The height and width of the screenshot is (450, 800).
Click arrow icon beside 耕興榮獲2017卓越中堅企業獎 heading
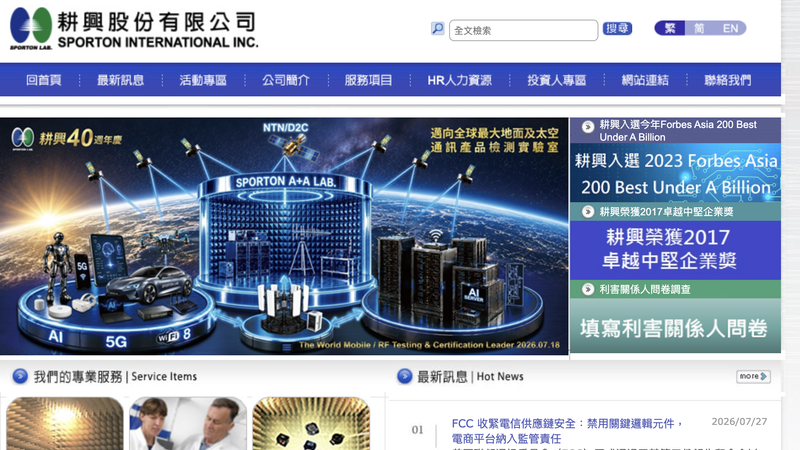[588, 211]
